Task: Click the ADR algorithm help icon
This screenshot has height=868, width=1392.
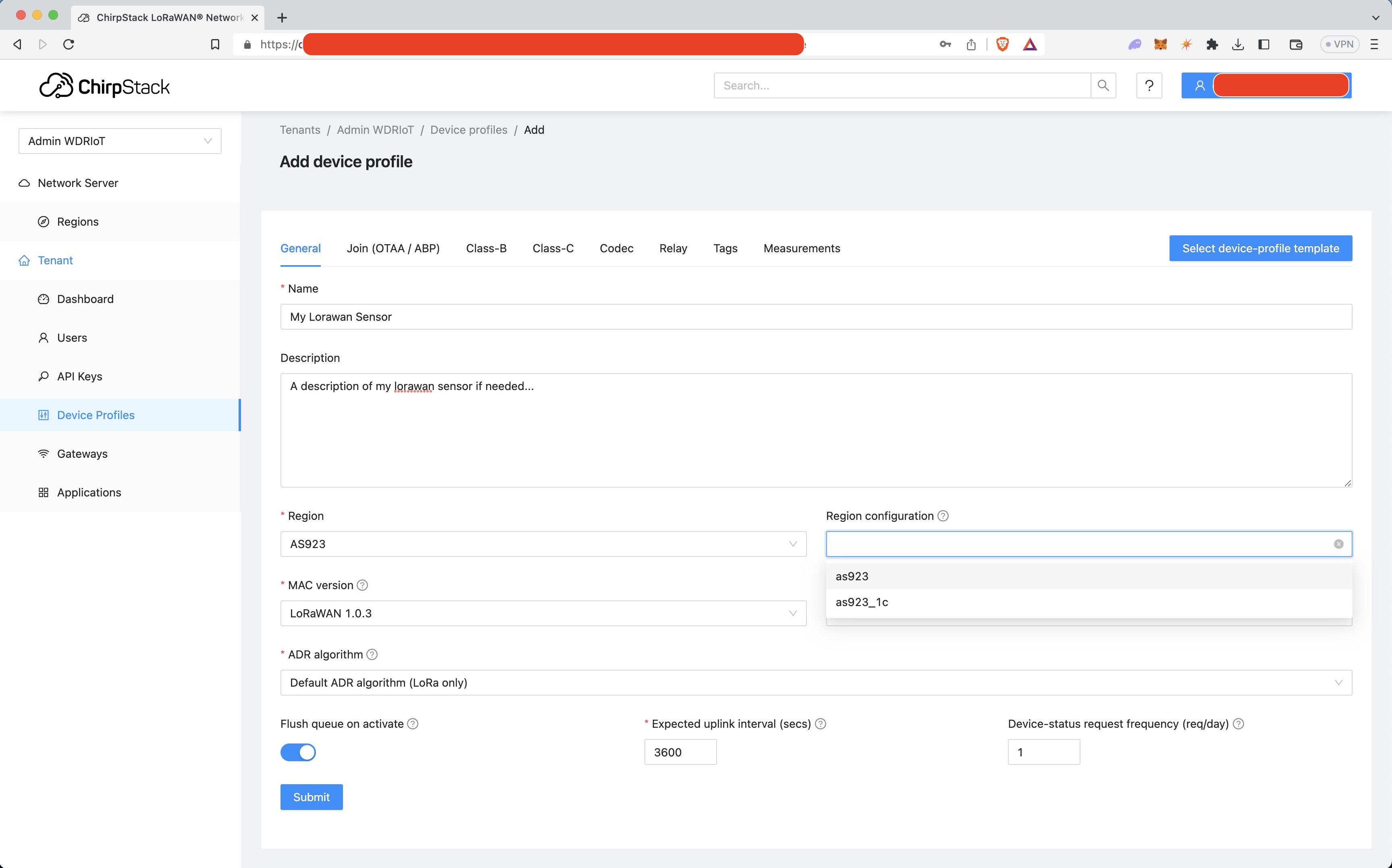Action: point(372,654)
